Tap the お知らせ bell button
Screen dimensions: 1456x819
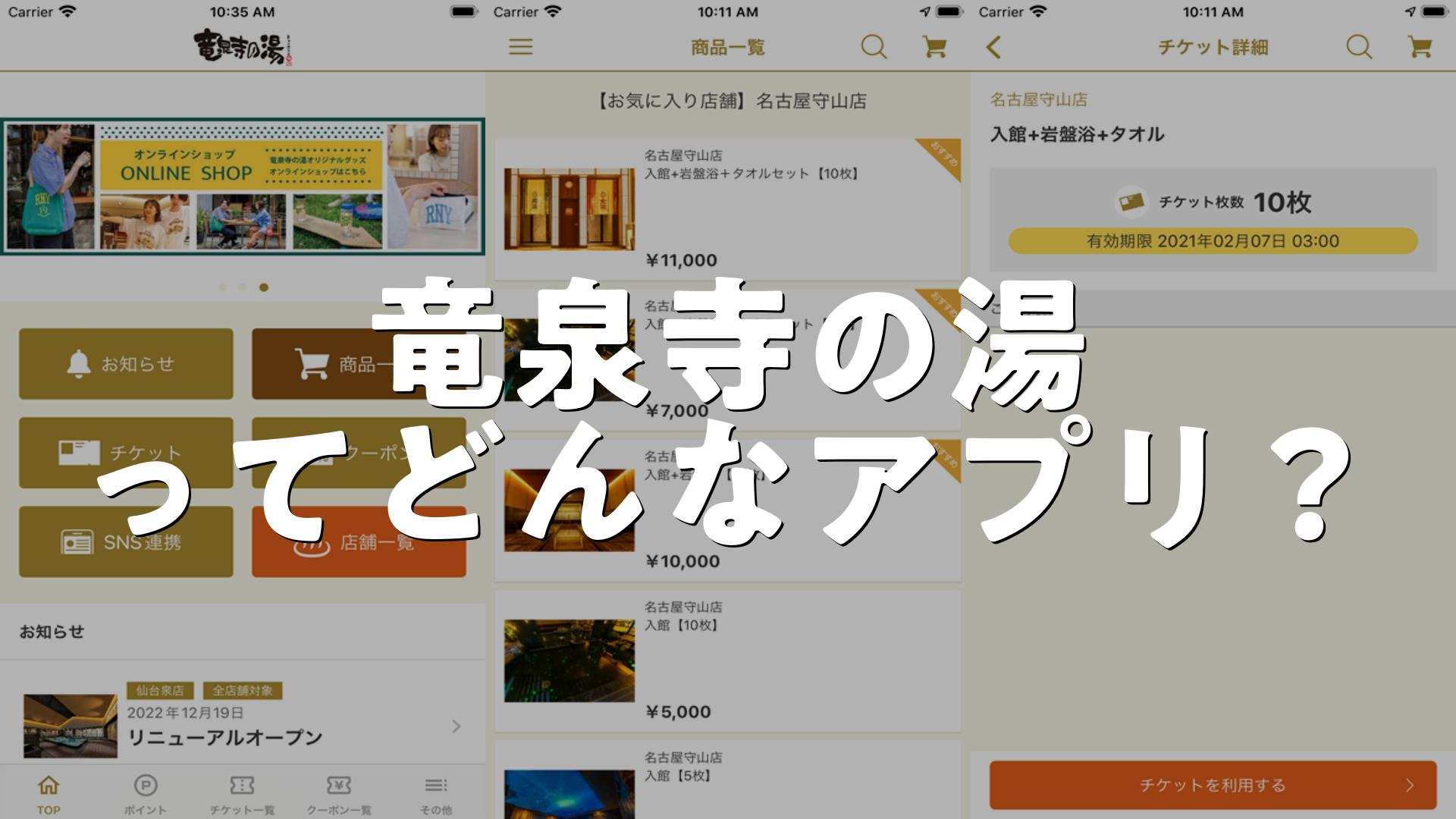pos(126,364)
